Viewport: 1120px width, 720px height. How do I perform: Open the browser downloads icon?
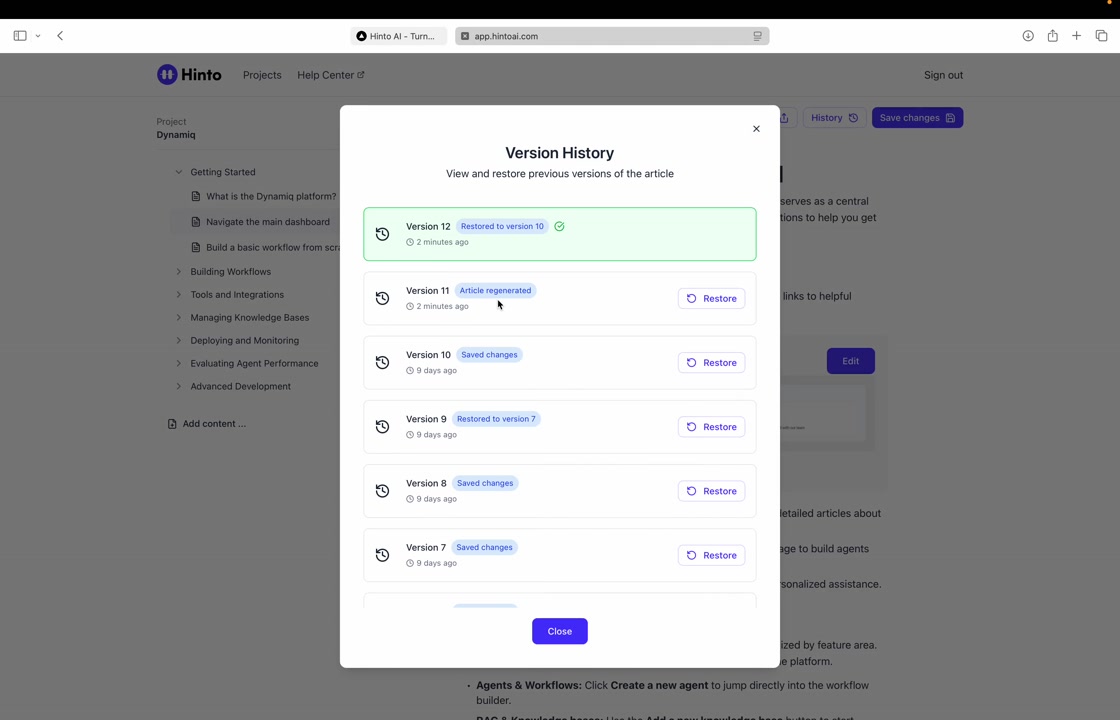click(x=1028, y=36)
